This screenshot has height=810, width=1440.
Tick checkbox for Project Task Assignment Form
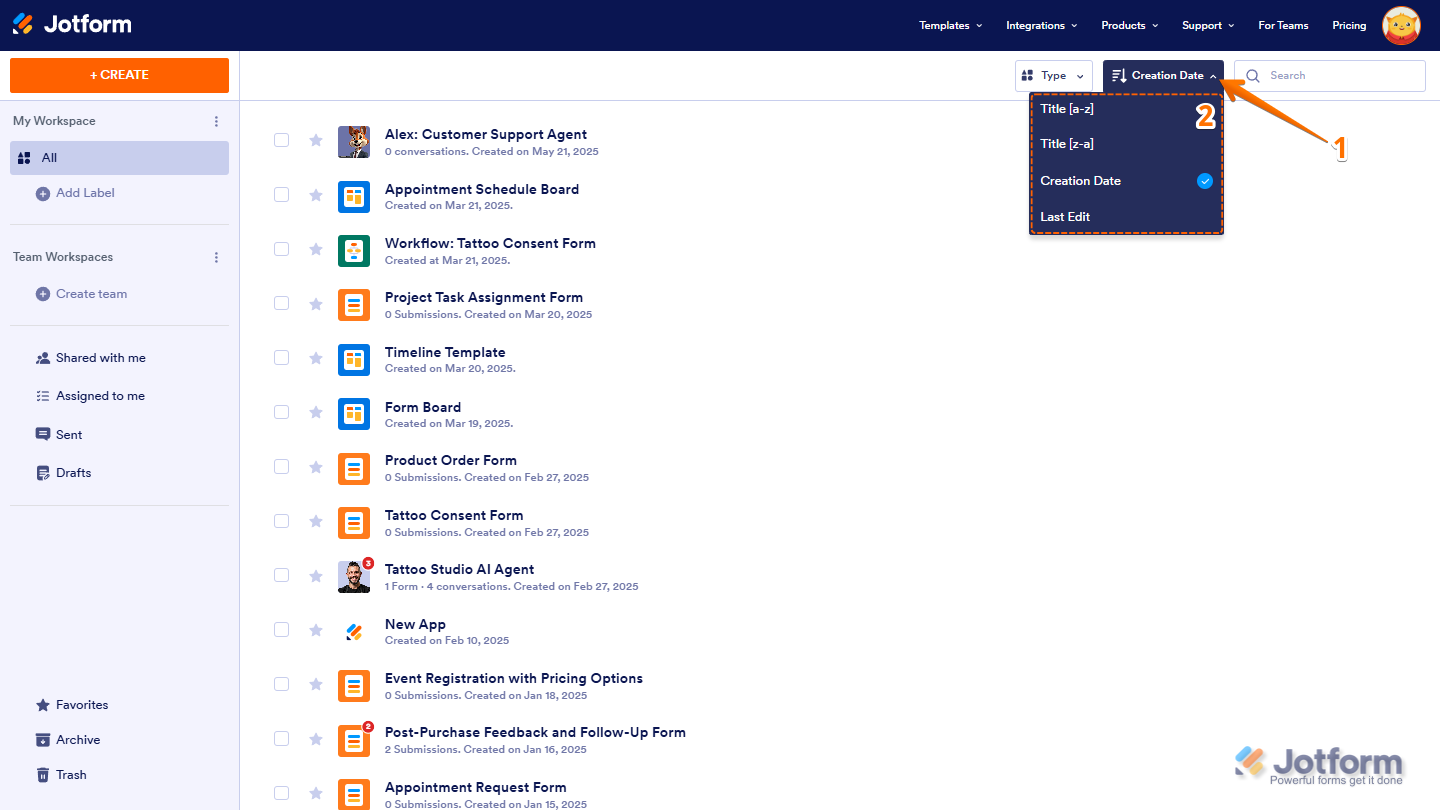(282, 303)
